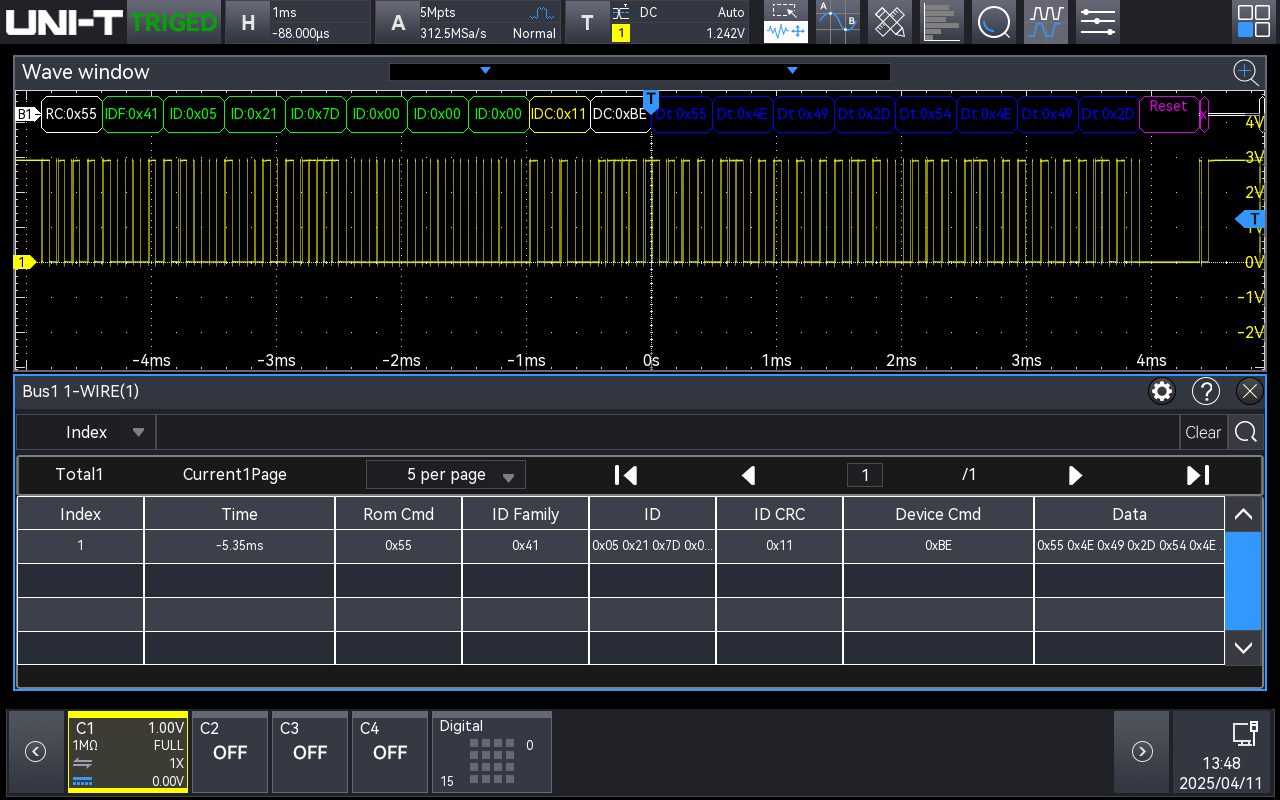Click the blue table scrollbar thumb
Viewport: 1280px width, 800px height.
click(1243, 581)
